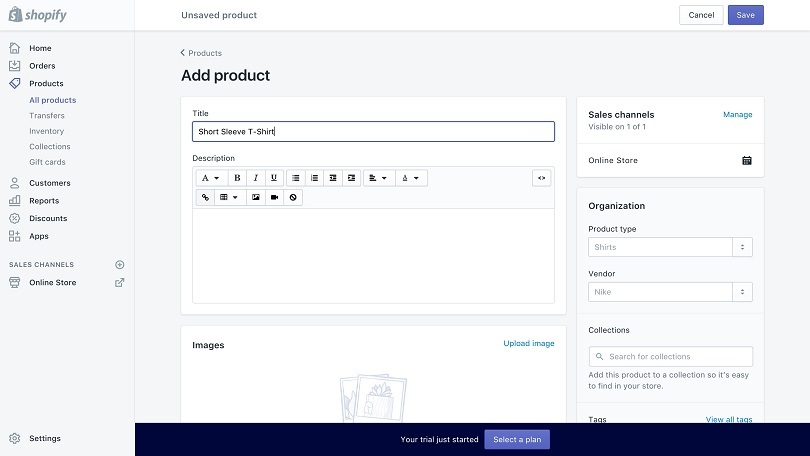The image size is (810, 456).
Task: Clear formatting icon
Action: coord(293,197)
